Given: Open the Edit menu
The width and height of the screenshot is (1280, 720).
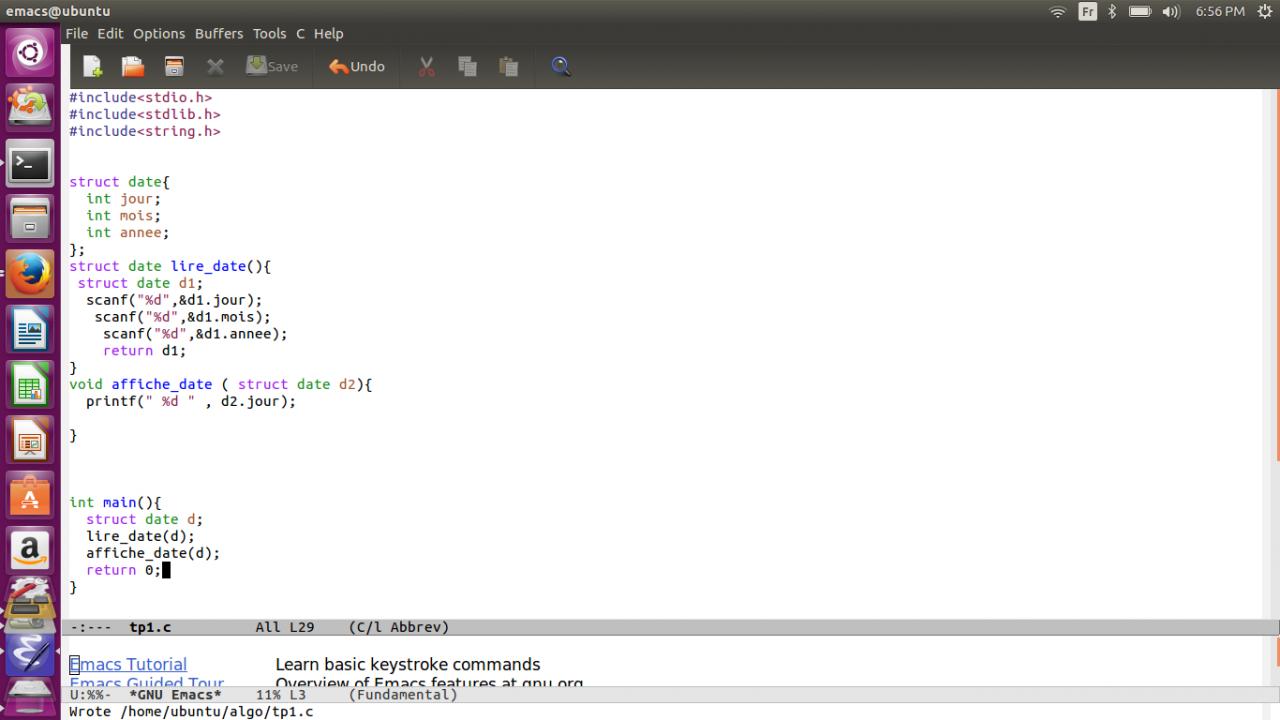Looking at the screenshot, I should point(110,33).
